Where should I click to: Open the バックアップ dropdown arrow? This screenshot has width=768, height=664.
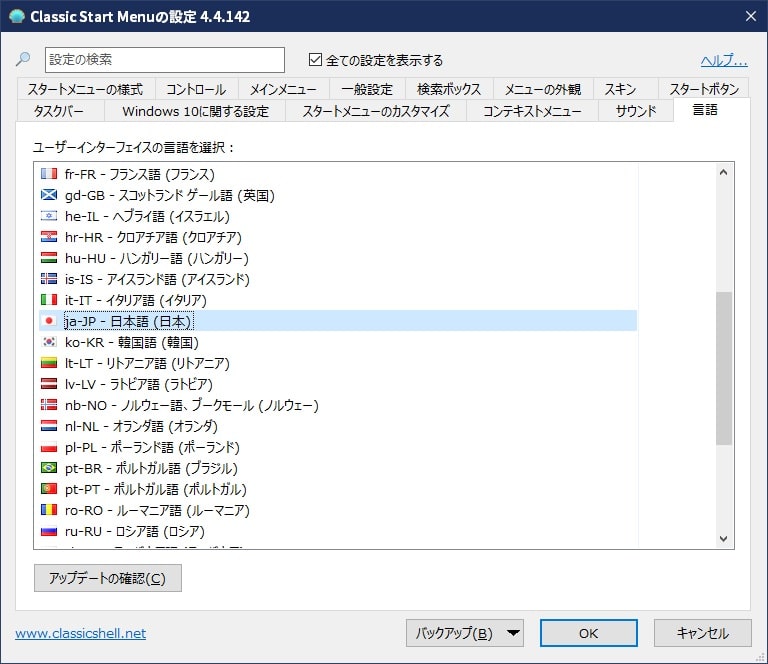(x=513, y=633)
